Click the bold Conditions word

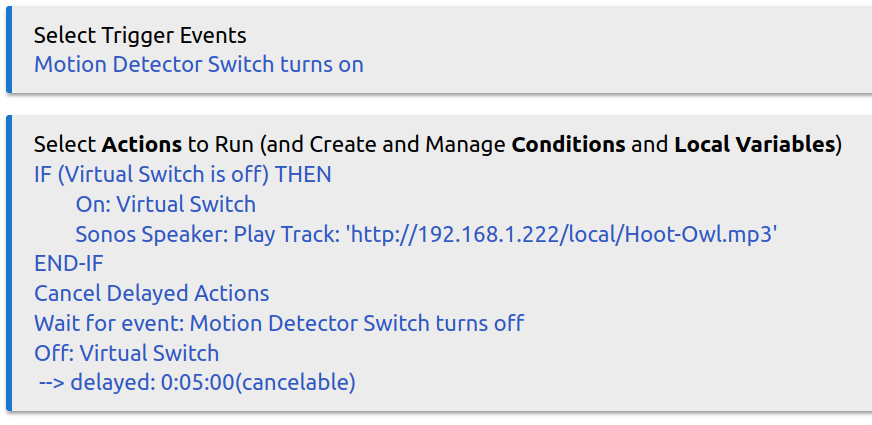(x=568, y=145)
